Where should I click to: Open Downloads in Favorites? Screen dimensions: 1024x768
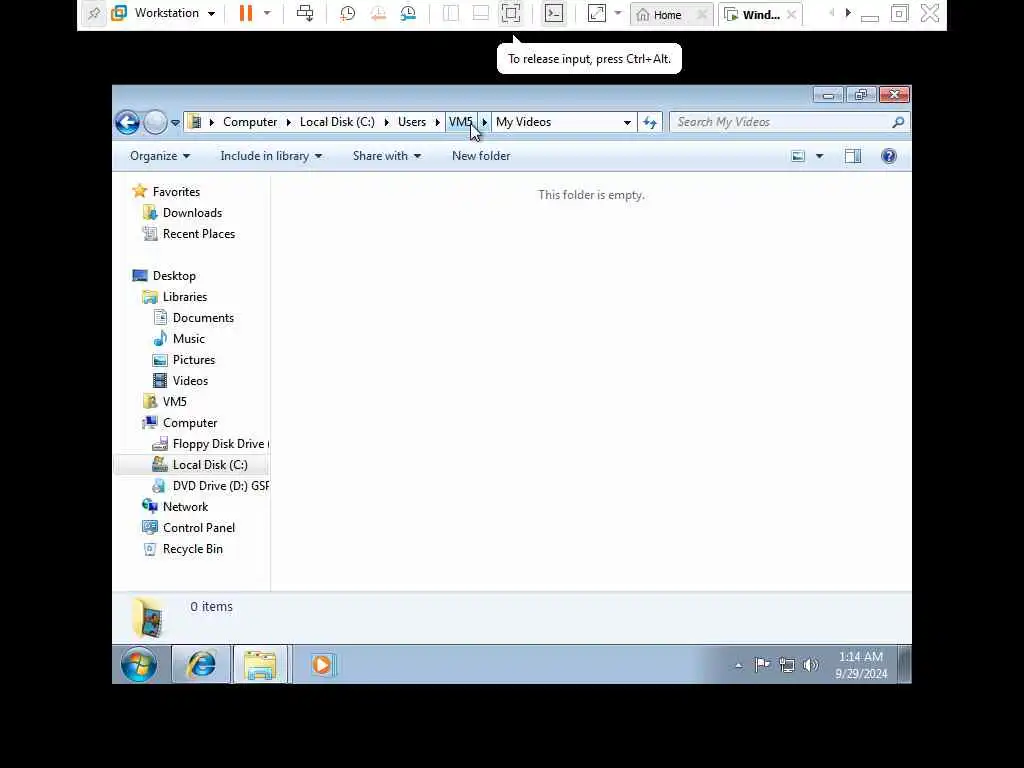click(x=193, y=213)
